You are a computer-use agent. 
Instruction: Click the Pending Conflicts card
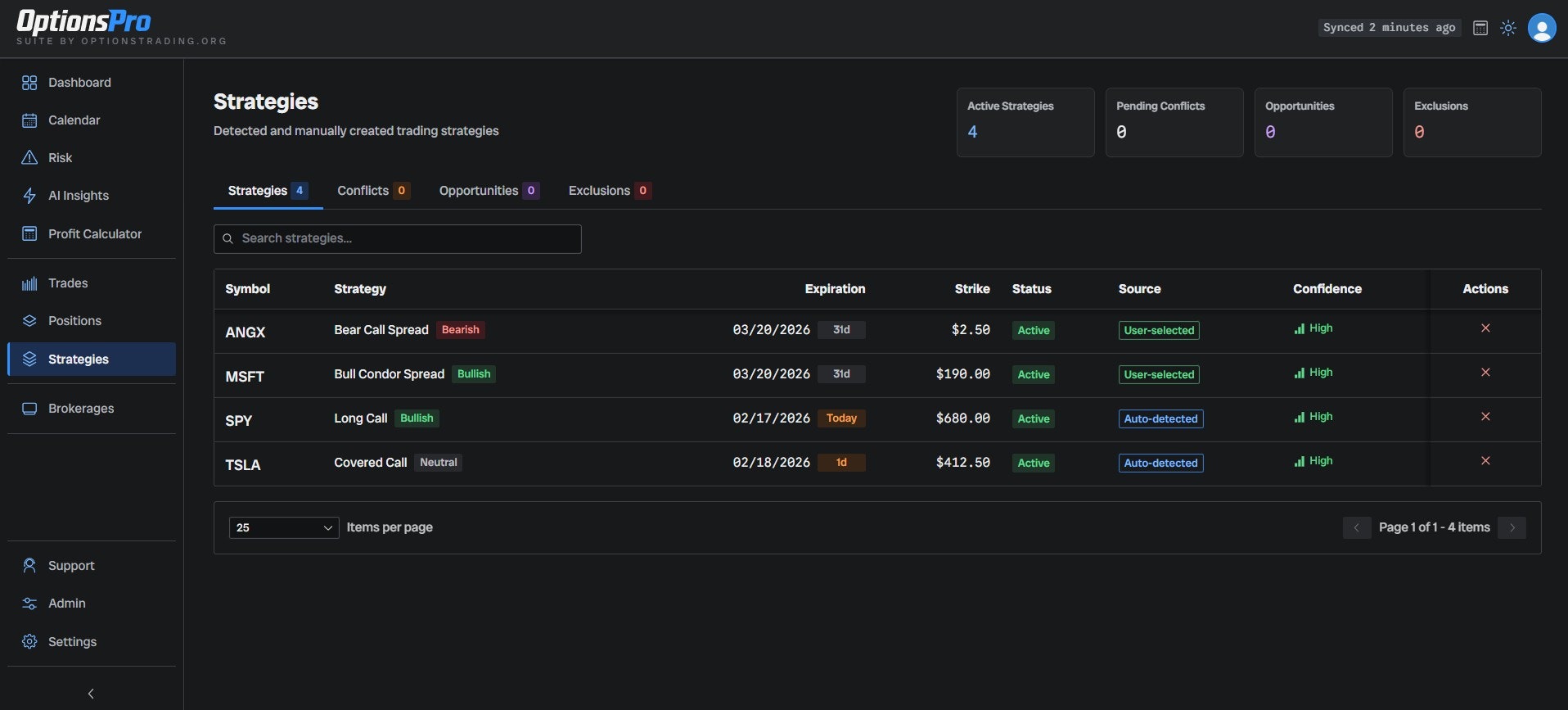click(x=1174, y=123)
